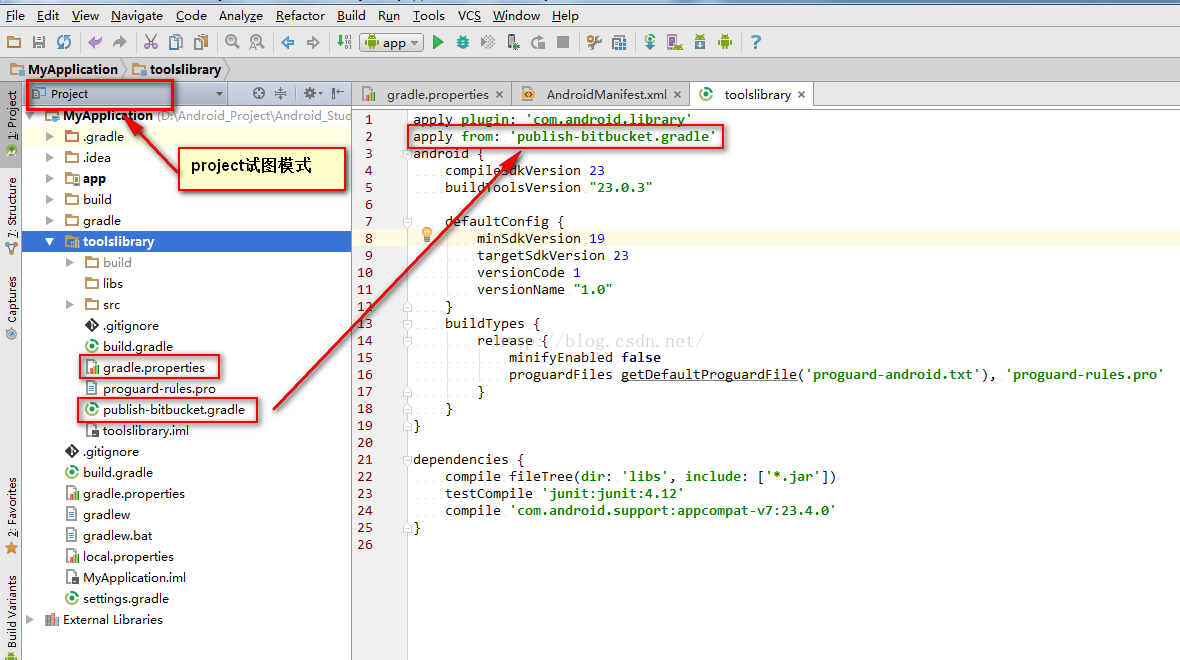Click the lightbulb intention icon on line 8
1180x660 pixels.
point(427,235)
